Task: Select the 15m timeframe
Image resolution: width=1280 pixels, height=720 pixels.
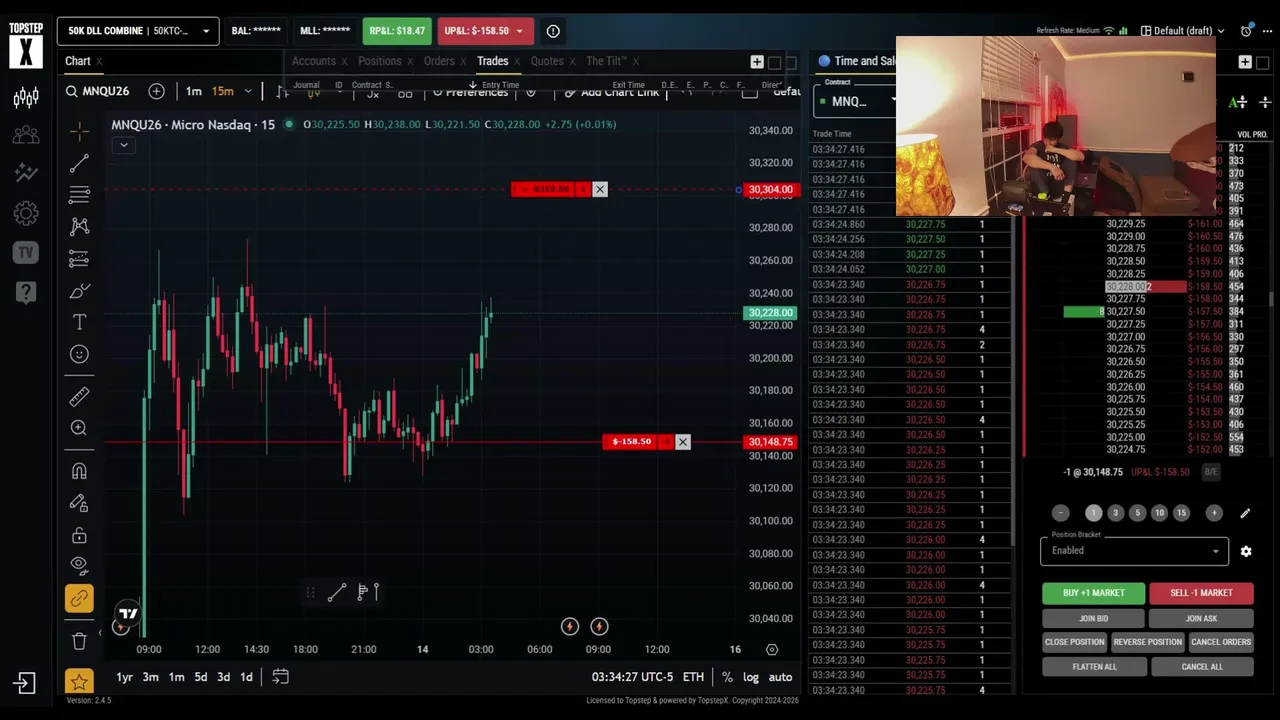Action: point(223,91)
